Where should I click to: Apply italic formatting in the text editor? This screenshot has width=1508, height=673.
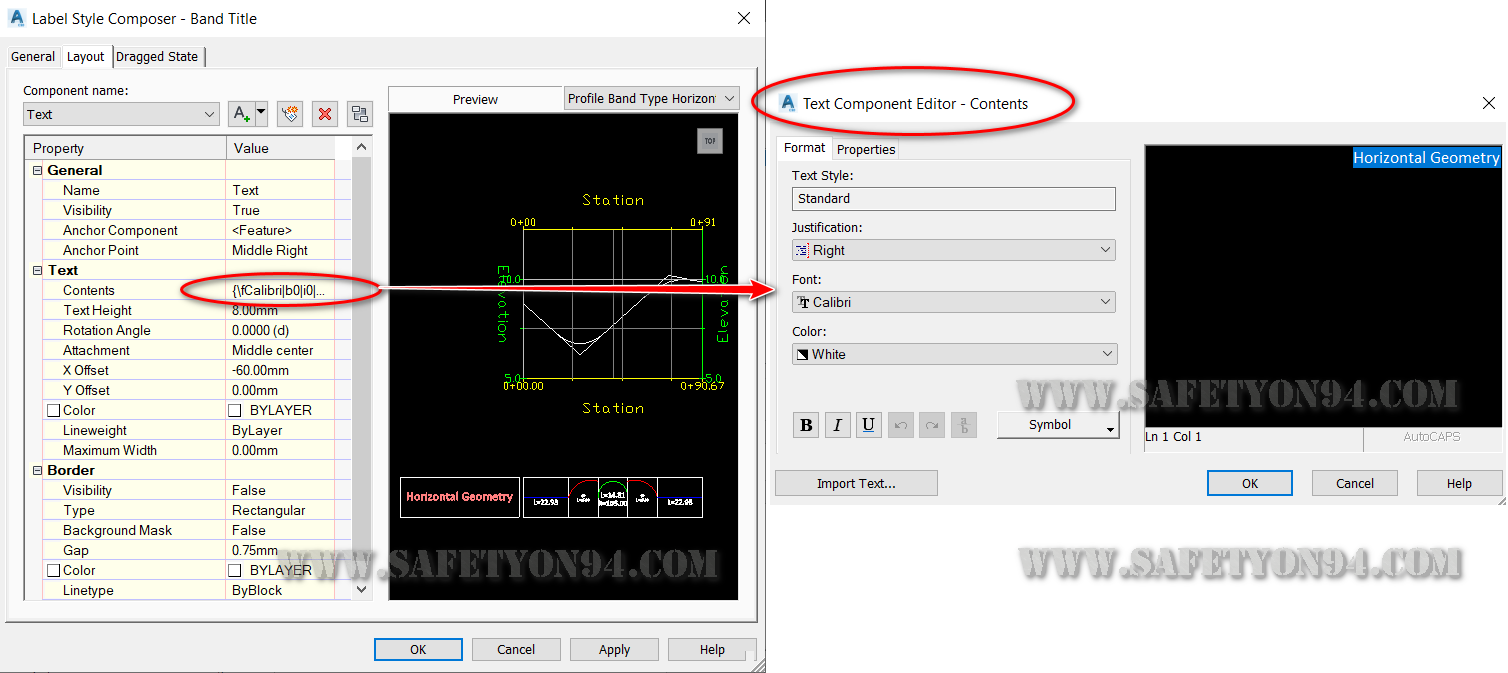click(x=837, y=424)
